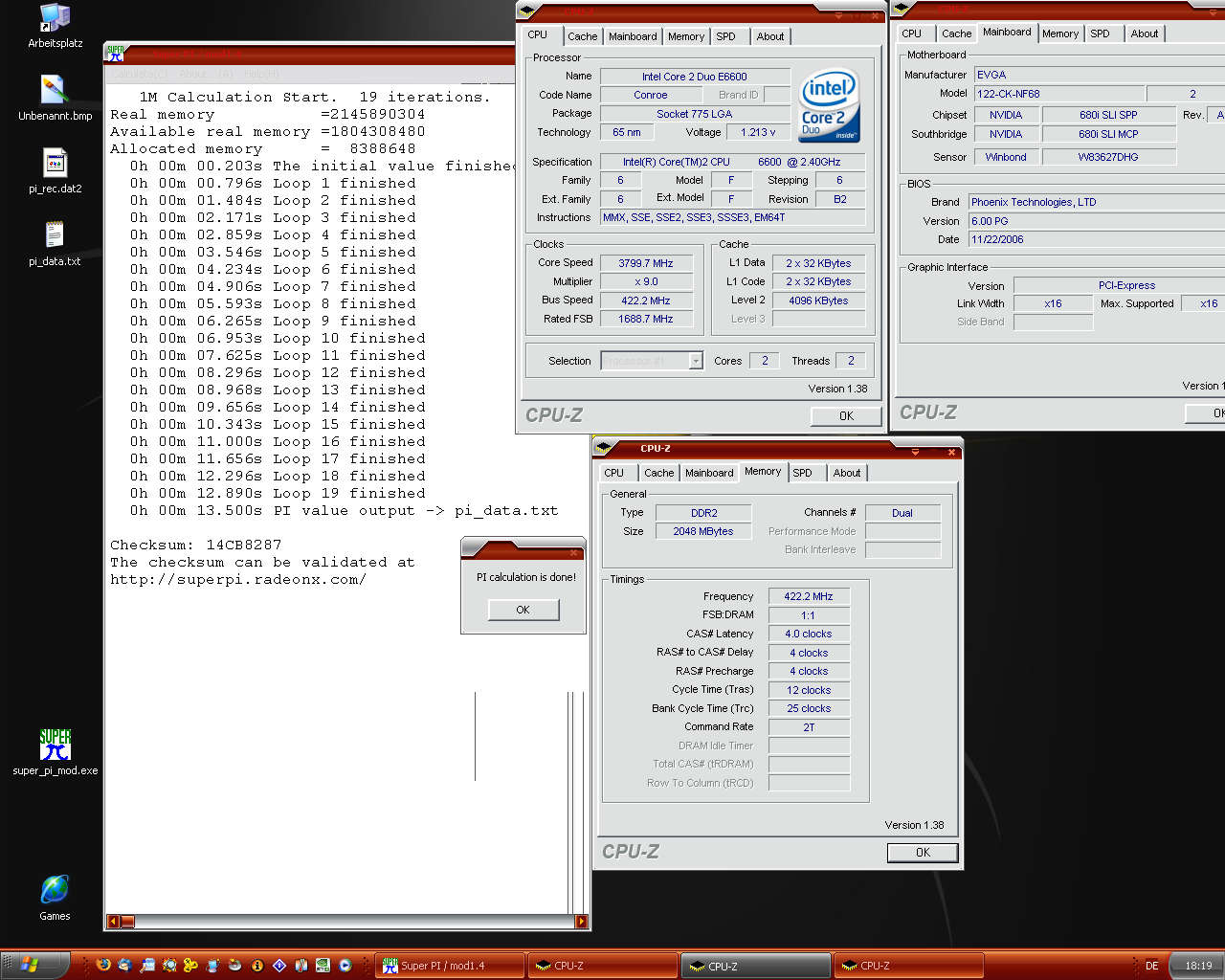Click the blue diamond quick launch icon
Image resolution: width=1225 pixels, height=980 pixels.
click(x=278, y=965)
